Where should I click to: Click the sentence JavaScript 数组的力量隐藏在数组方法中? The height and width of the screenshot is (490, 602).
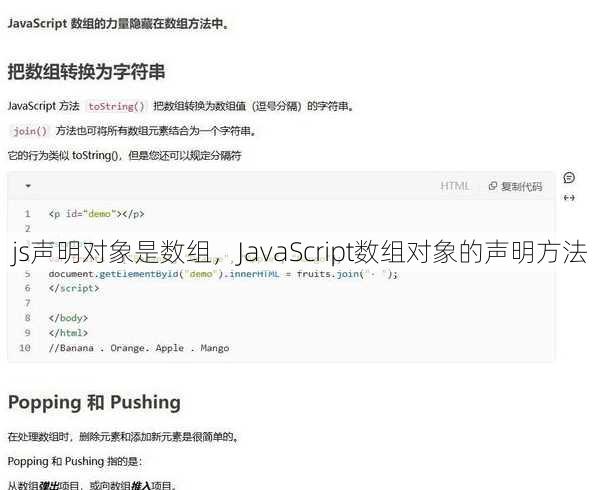pos(118,24)
